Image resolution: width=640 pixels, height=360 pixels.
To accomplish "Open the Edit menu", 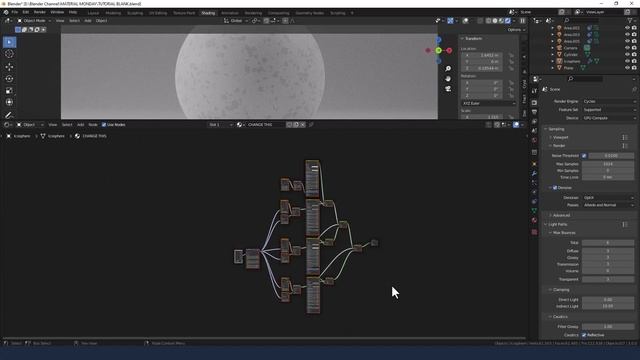I will pyautogui.click(x=26, y=12).
